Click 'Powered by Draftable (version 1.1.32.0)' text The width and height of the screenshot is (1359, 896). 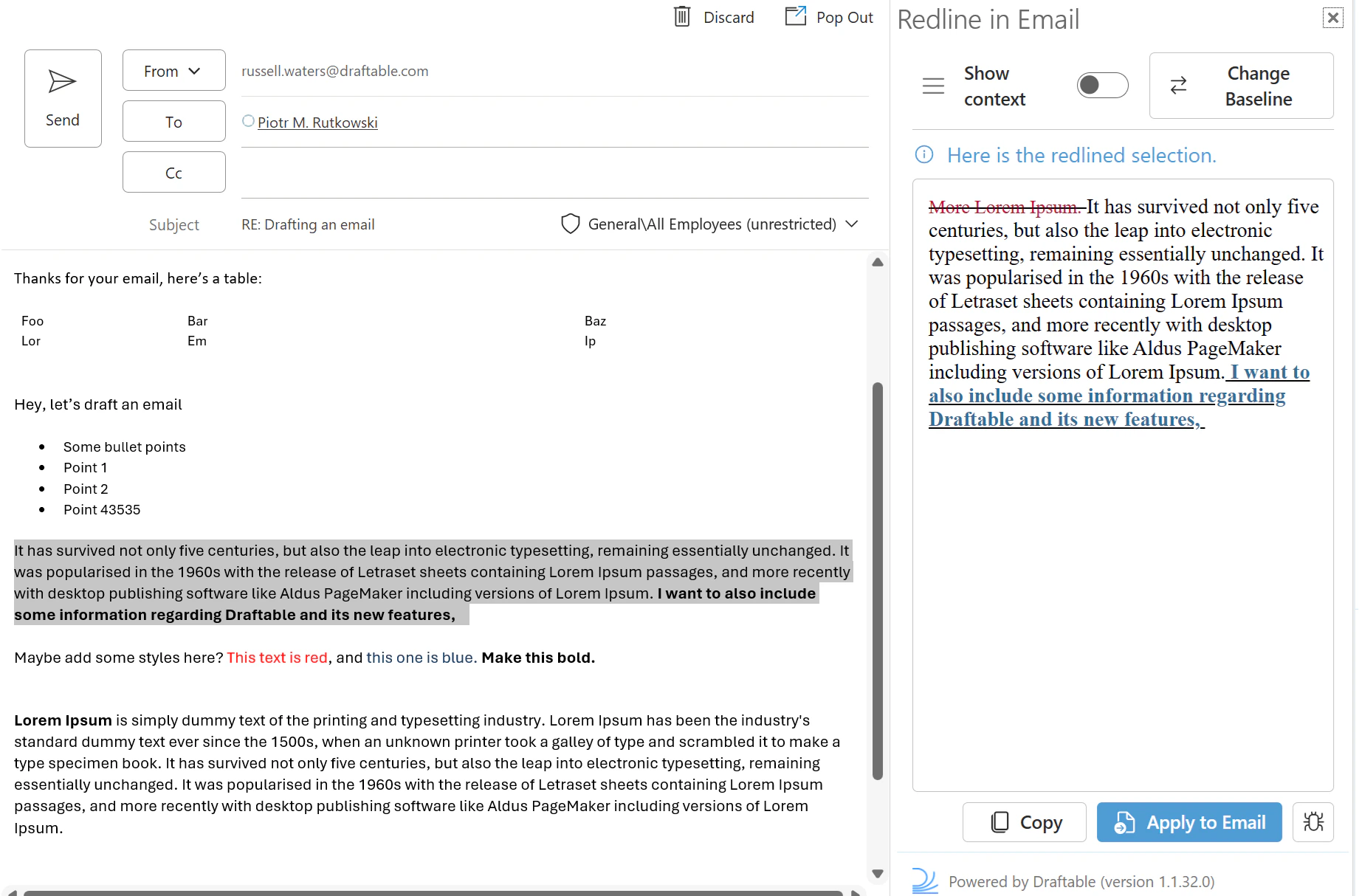tap(1081, 882)
